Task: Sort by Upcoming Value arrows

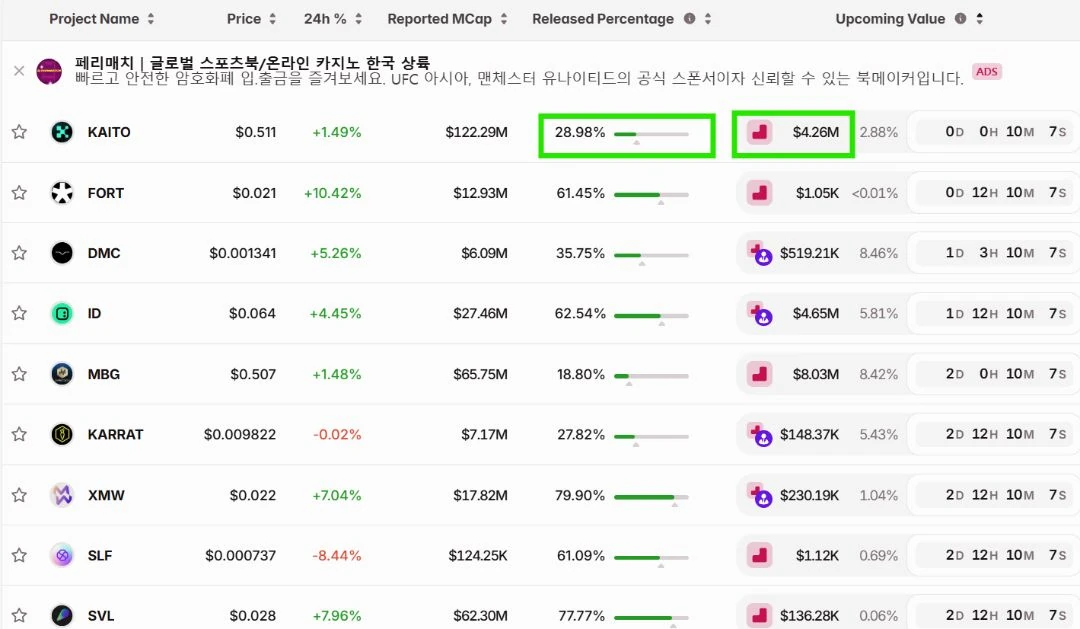Action: [x=979, y=19]
